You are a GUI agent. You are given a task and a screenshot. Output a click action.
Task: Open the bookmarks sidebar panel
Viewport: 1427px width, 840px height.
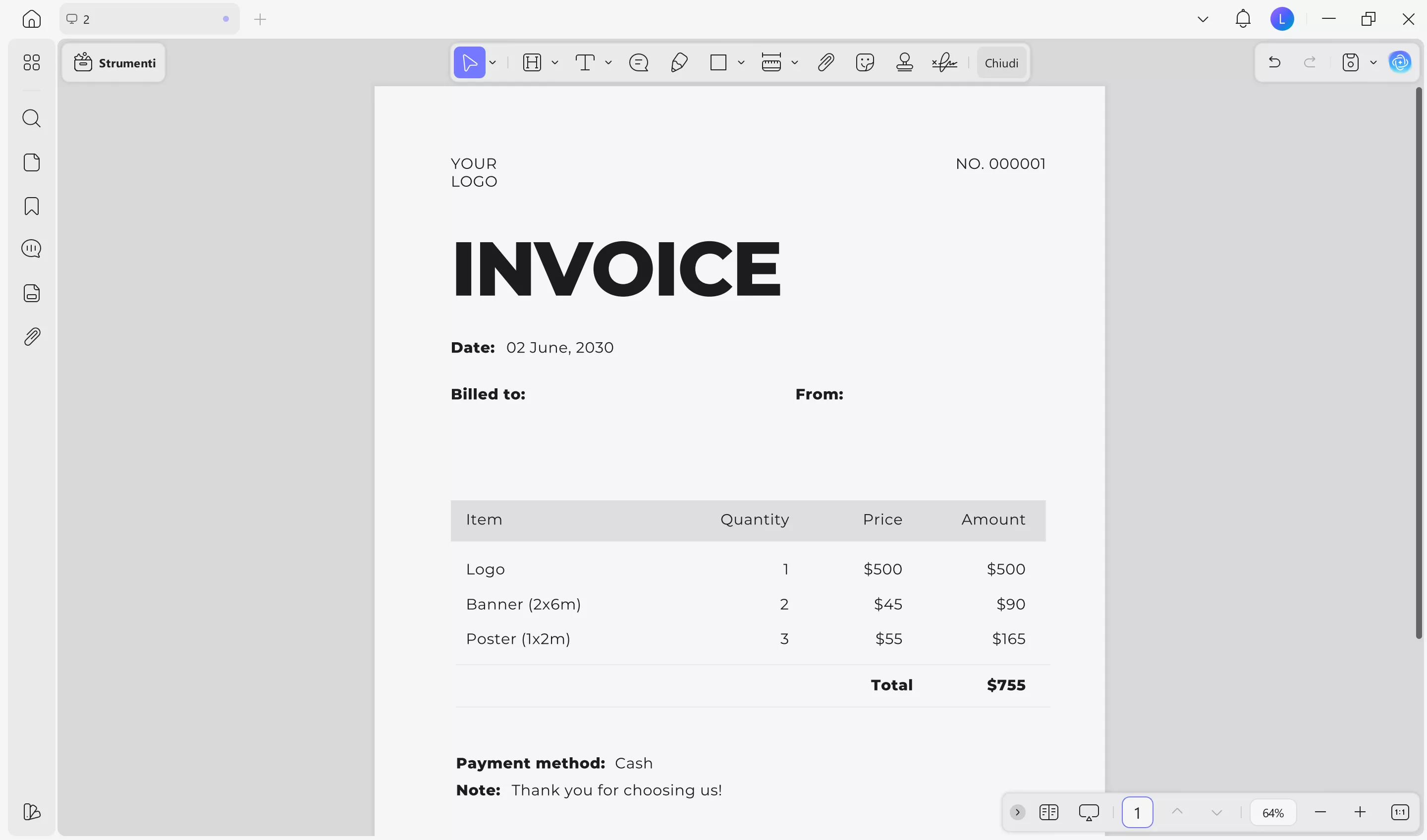[32, 206]
